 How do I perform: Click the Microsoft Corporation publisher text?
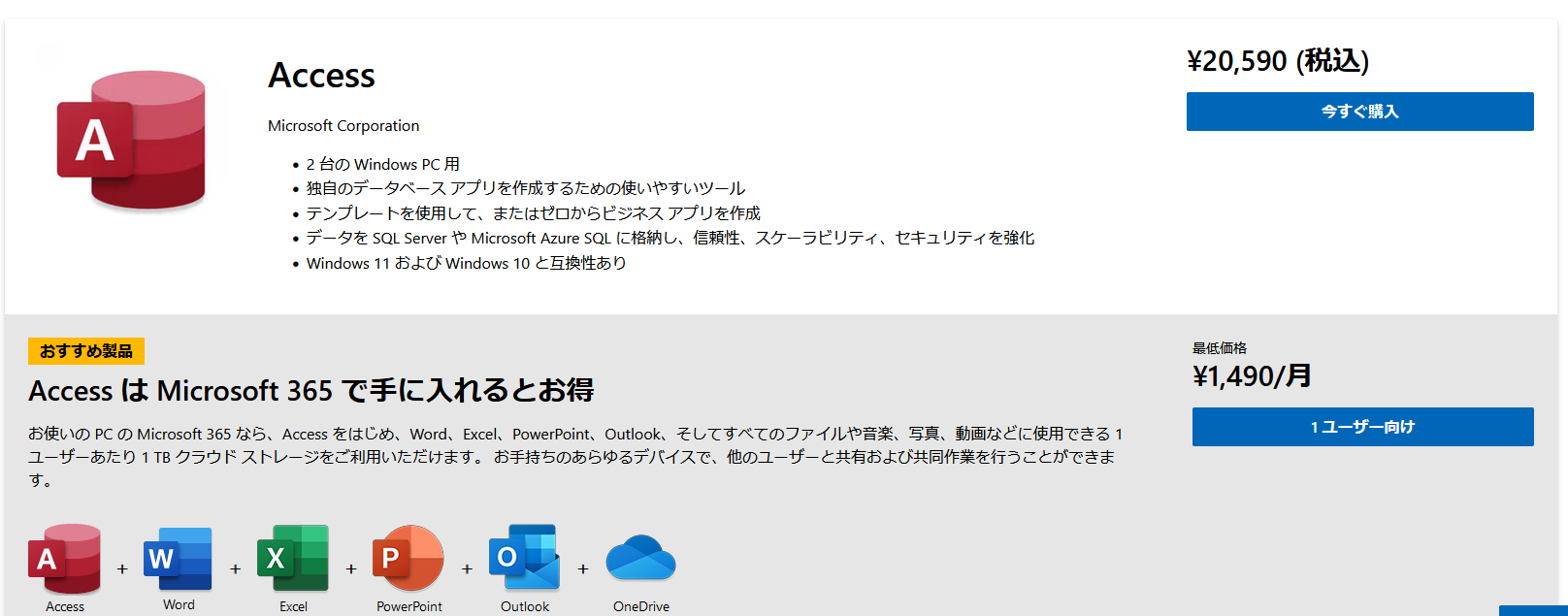[x=343, y=126]
